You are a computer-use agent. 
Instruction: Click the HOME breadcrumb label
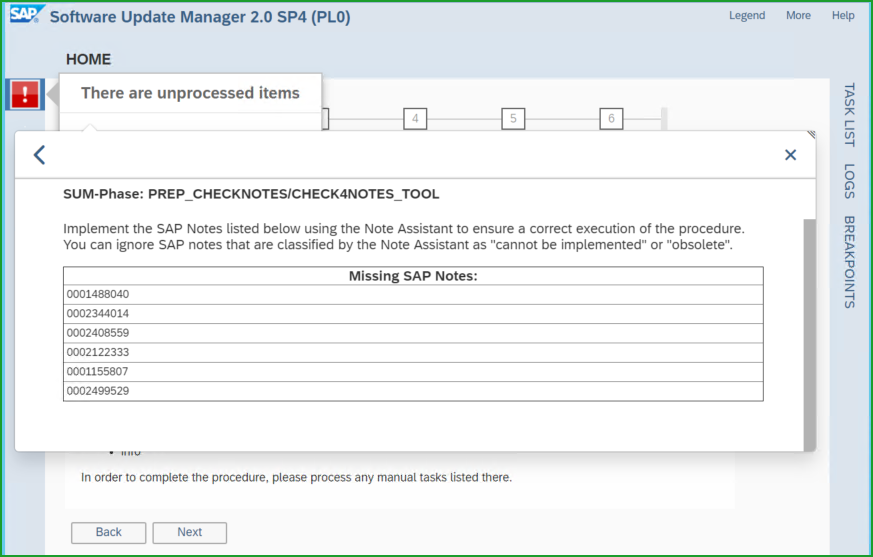(89, 59)
